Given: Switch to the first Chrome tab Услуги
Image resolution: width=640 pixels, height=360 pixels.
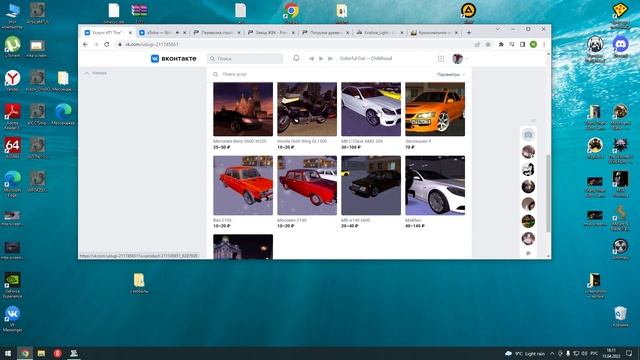Looking at the screenshot, I should coord(107,32).
